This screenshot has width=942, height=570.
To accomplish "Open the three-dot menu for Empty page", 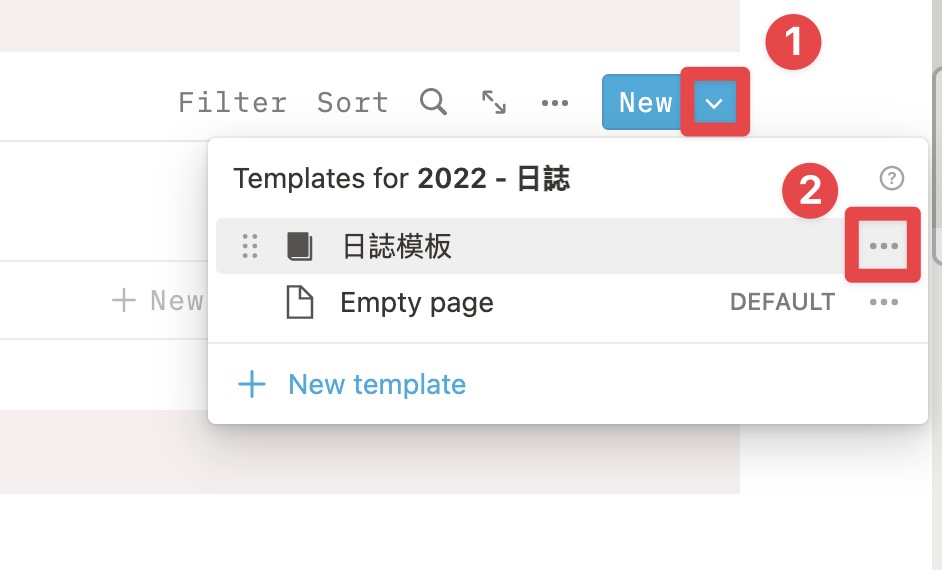I will pyautogui.click(x=884, y=302).
